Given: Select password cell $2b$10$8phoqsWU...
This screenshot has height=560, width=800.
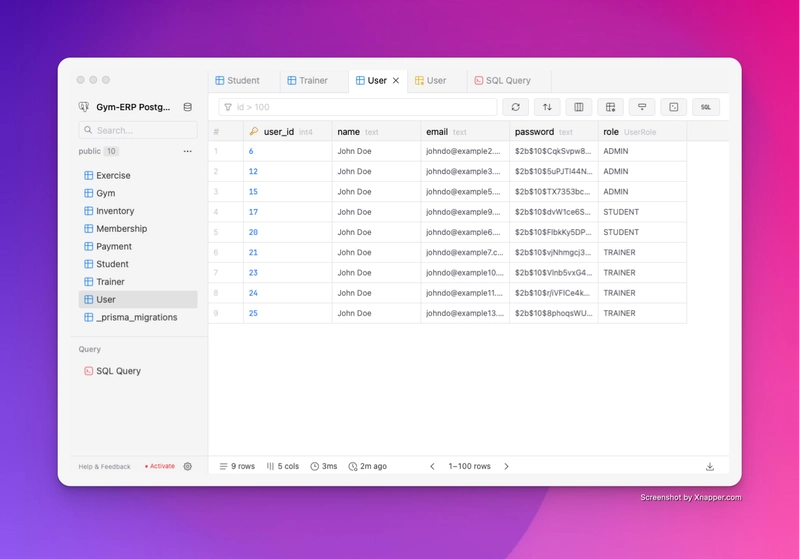Looking at the screenshot, I should pyautogui.click(x=554, y=313).
